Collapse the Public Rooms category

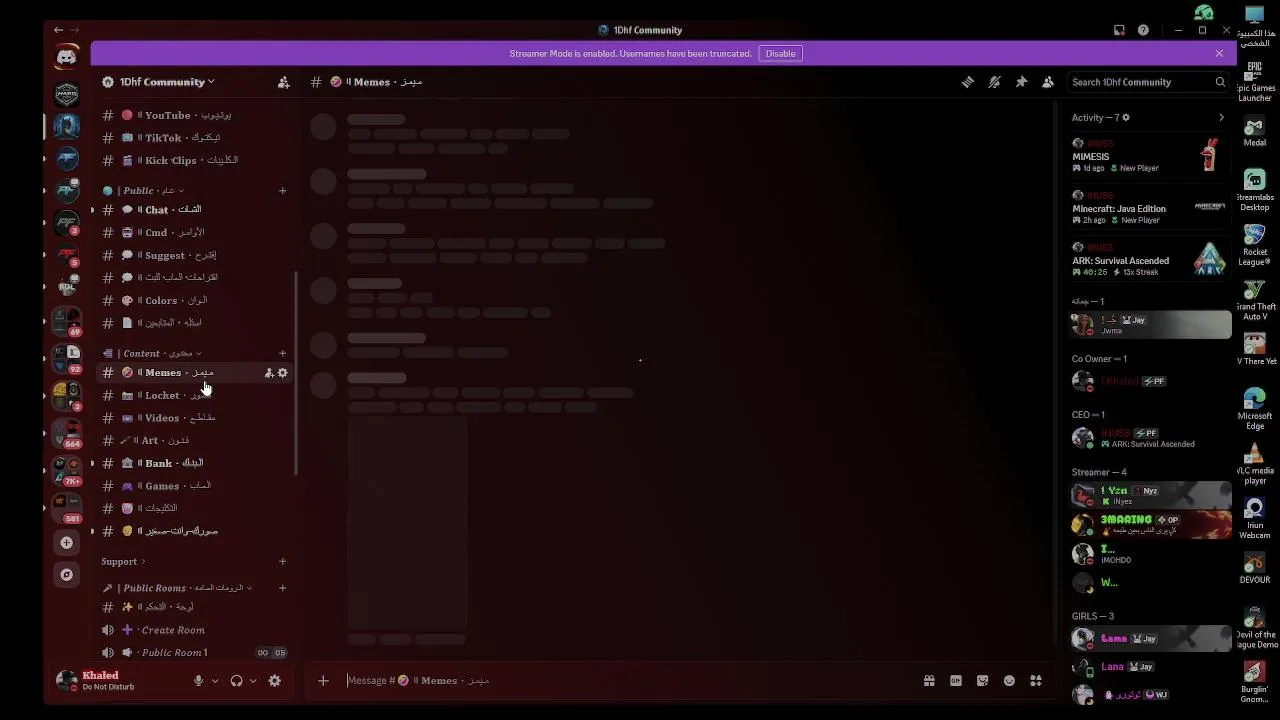pyautogui.click(x=177, y=588)
